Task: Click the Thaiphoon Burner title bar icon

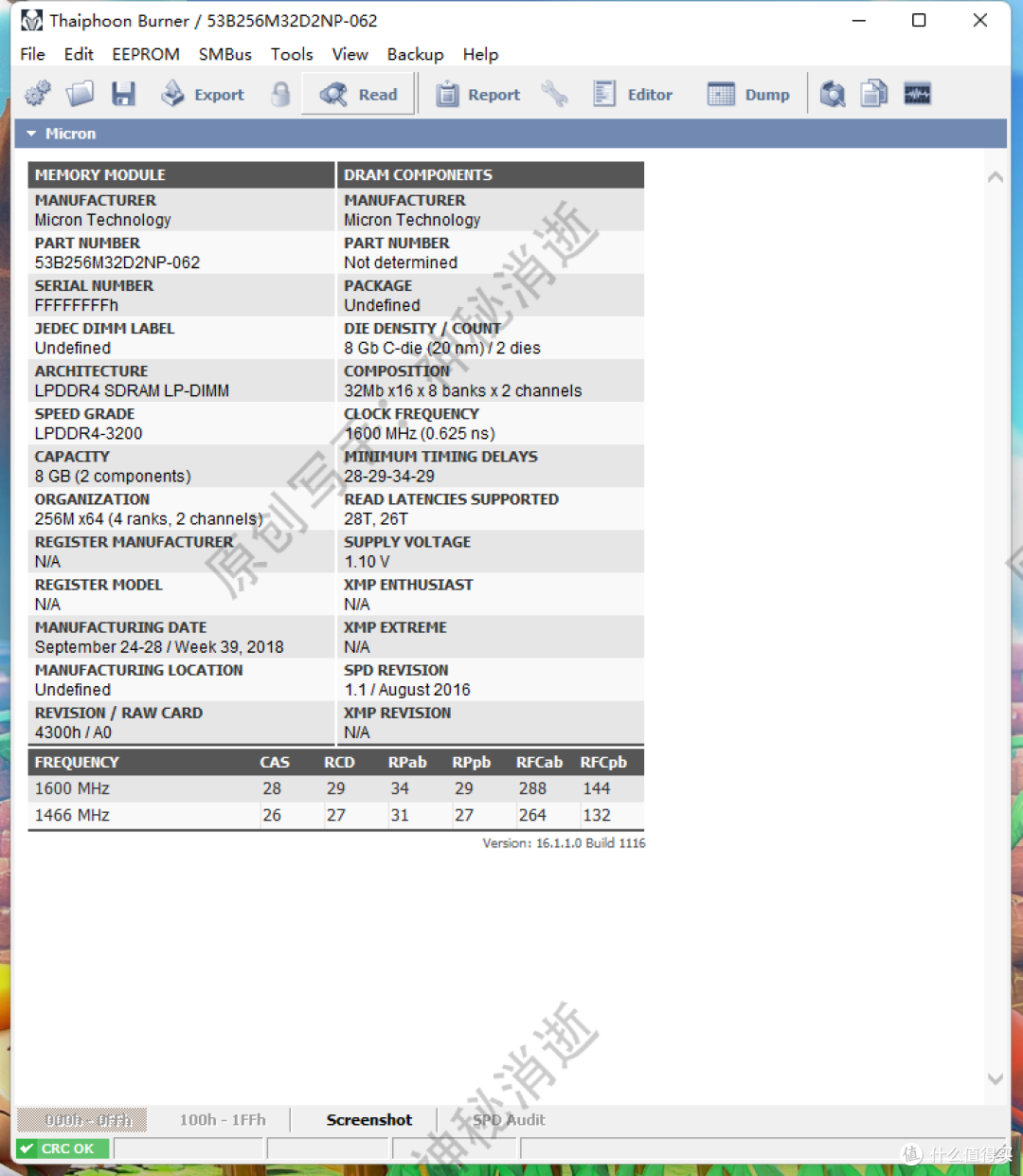Action: (31, 20)
